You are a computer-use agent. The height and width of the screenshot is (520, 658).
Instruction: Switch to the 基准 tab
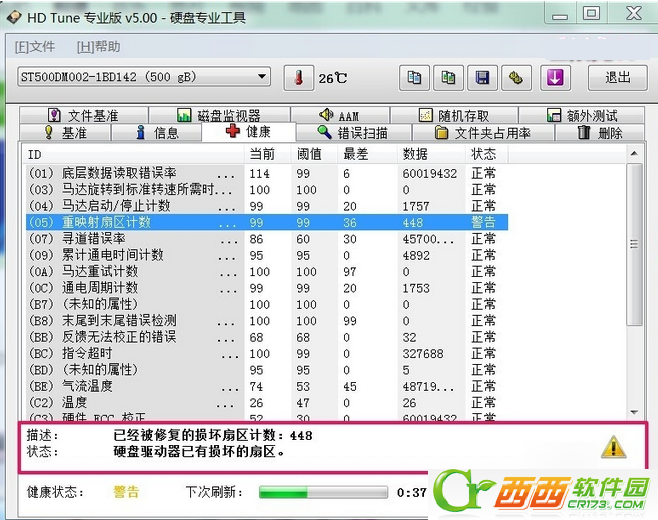(x=65, y=133)
